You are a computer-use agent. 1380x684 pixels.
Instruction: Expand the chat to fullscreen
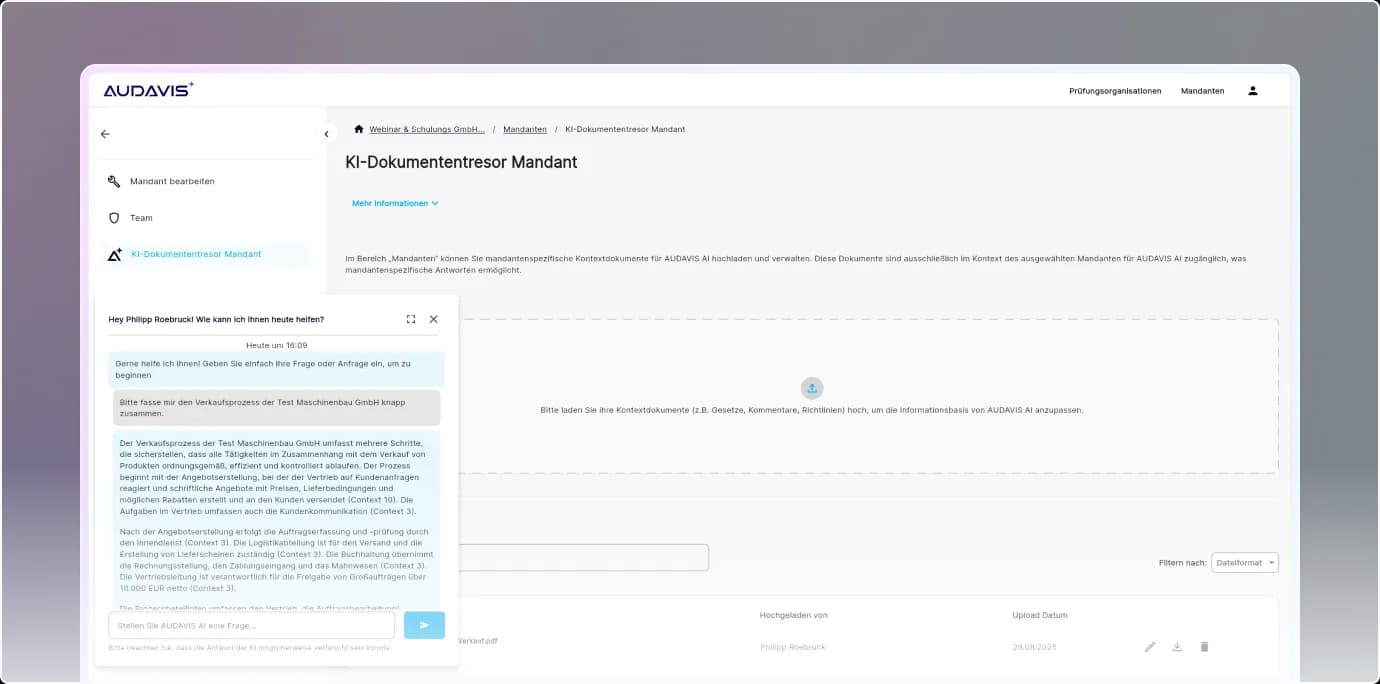click(x=411, y=319)
